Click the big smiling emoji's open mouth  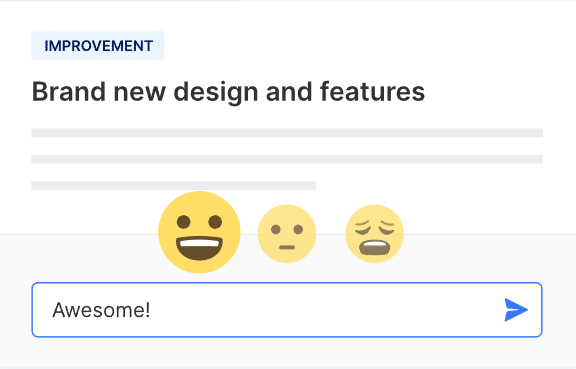(199, 248)
